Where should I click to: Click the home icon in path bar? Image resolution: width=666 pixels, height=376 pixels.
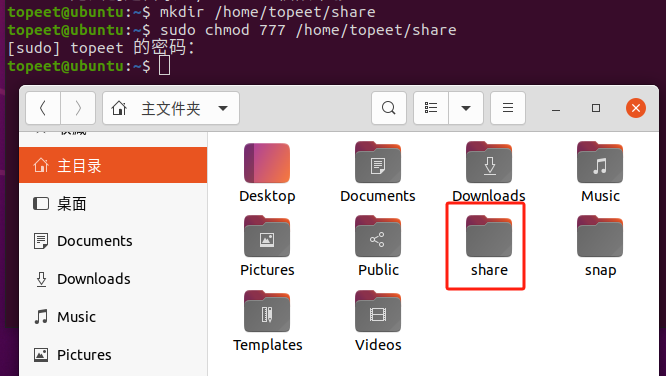coord(119,108)
